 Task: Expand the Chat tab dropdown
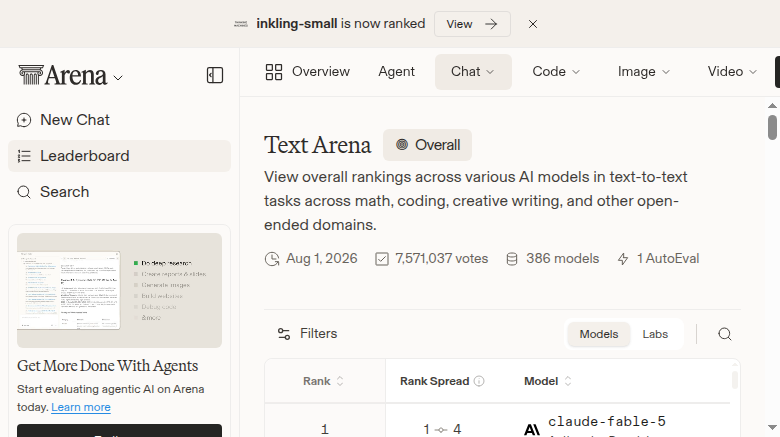pos(473,72)
